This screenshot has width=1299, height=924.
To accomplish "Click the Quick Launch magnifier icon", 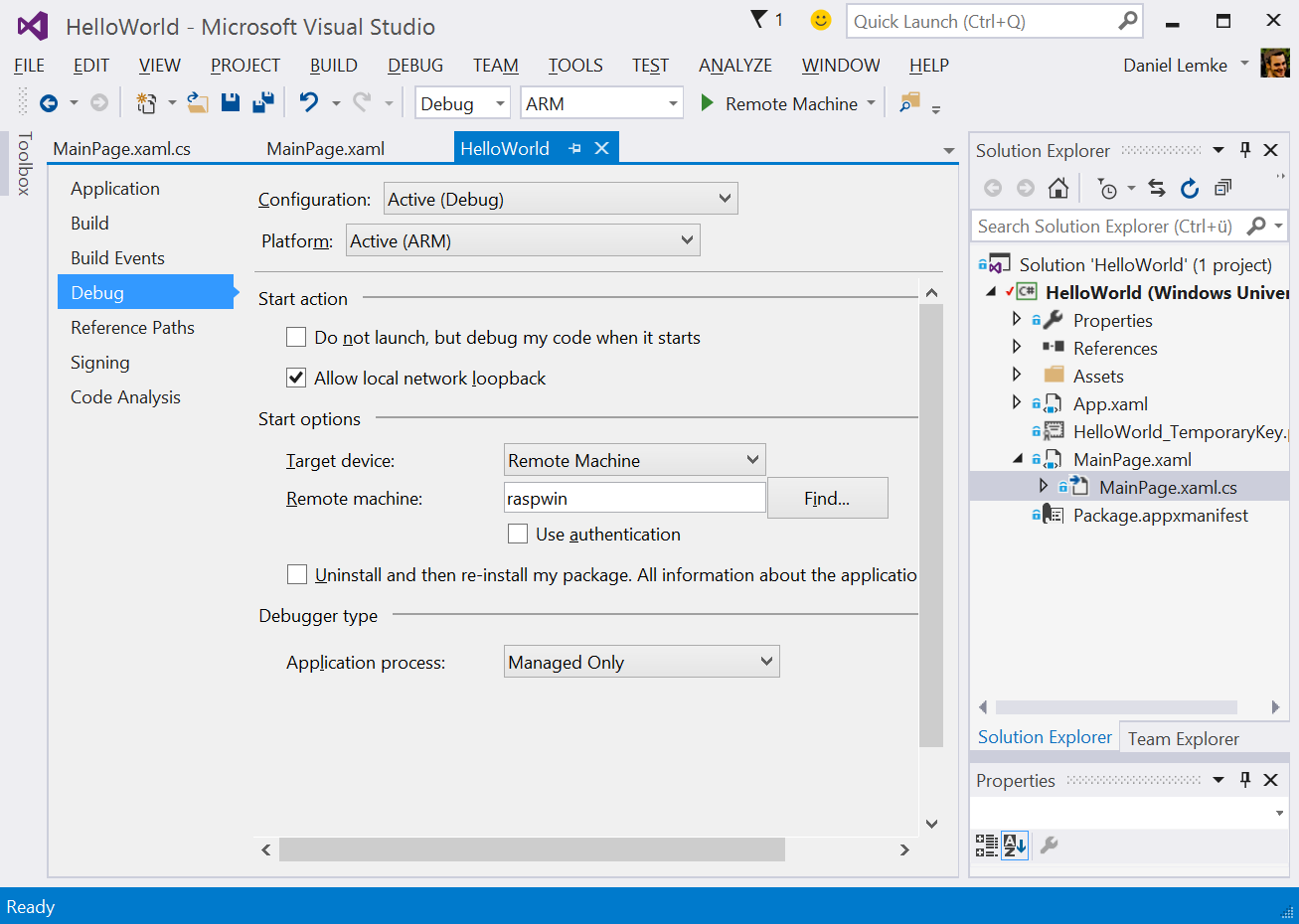I will (1128, 20).
